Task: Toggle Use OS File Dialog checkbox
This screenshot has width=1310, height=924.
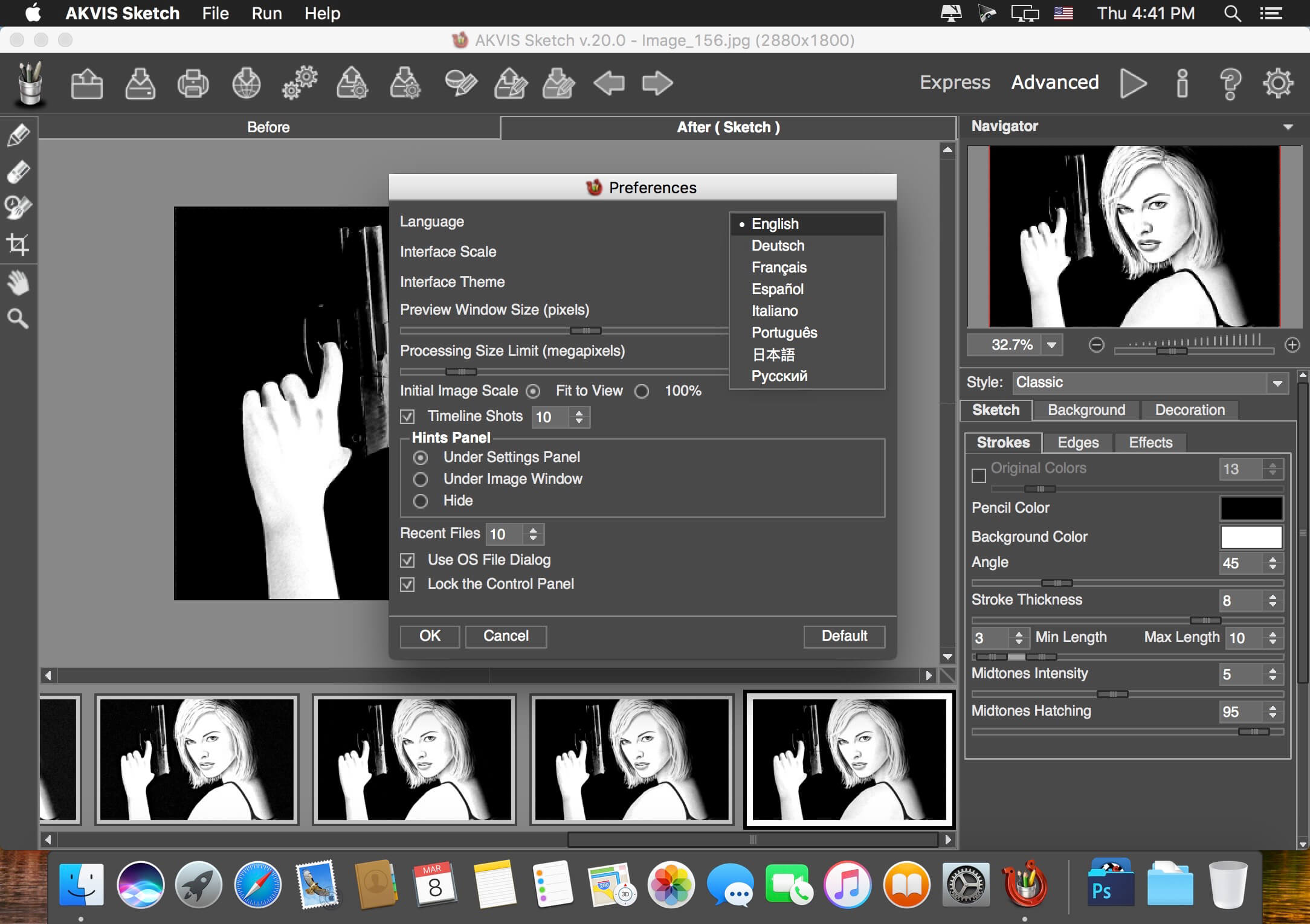Action: tap(408, 560)
